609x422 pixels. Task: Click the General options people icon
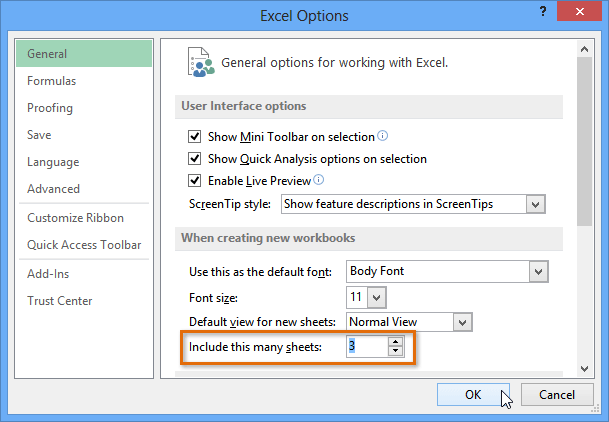(201, 62)
